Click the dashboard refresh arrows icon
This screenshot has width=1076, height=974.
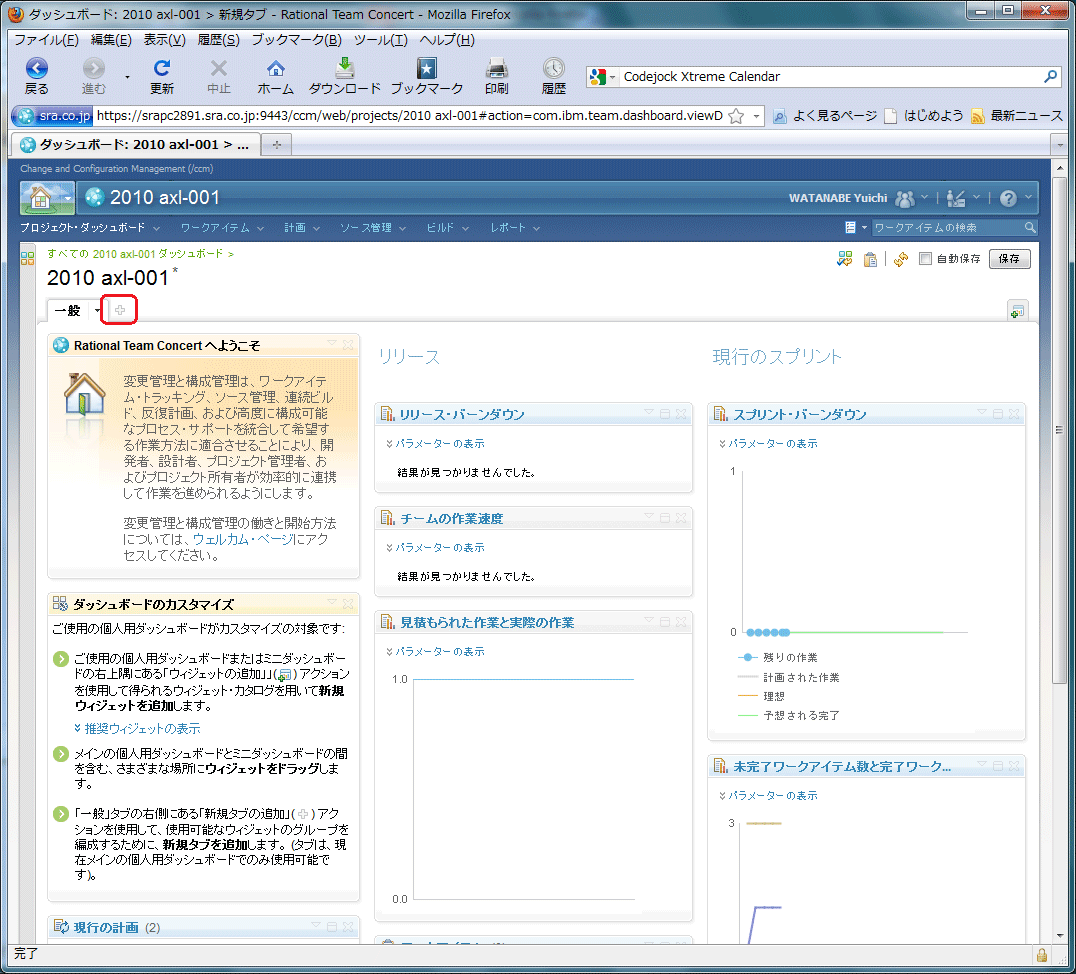tap(901, 259)
